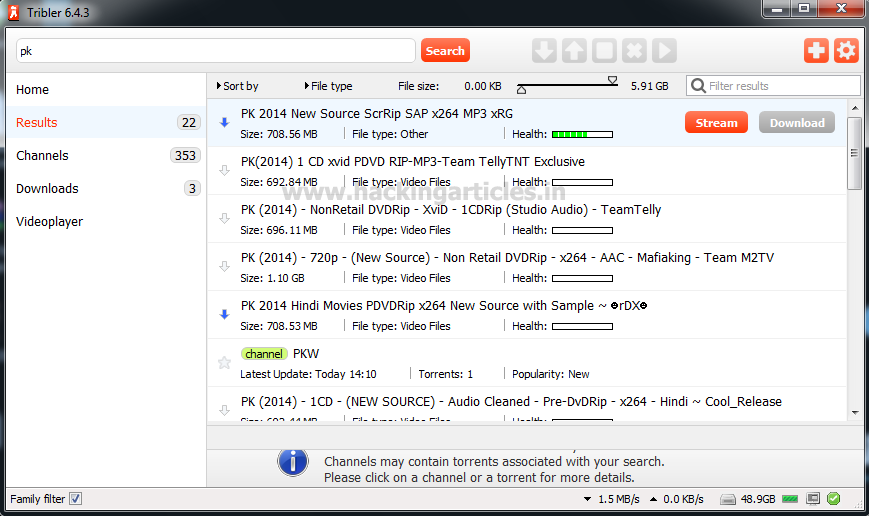Select PK (2014) 720p New Source torrent title

point(507,258)
